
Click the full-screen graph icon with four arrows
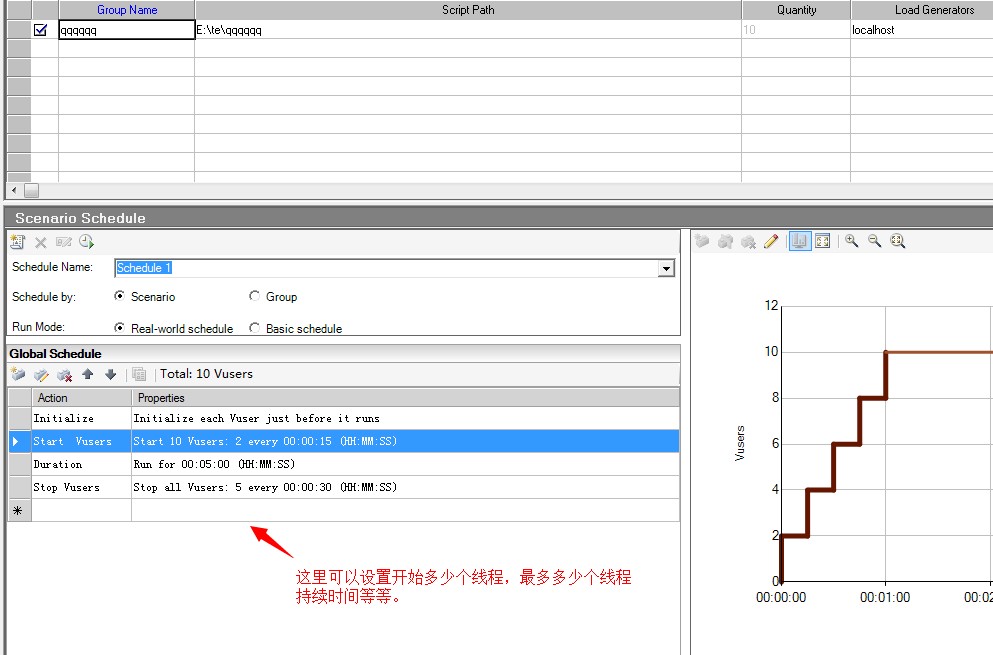(x=823, y=241)
